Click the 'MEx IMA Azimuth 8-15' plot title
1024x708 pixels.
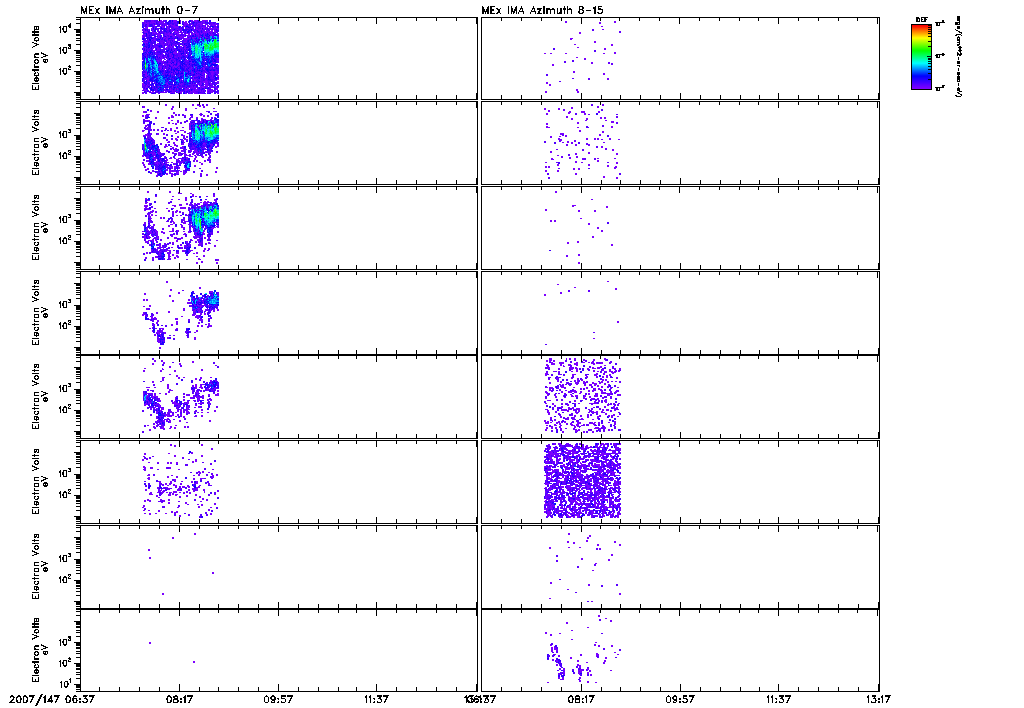[x=542, y=10]
